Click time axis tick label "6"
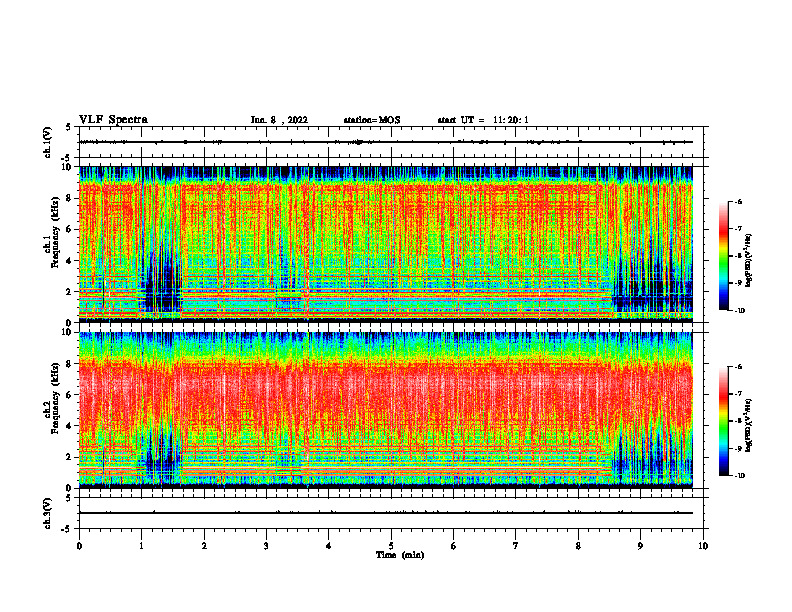The height and width of the screenshot is (612, 792). 454,546
